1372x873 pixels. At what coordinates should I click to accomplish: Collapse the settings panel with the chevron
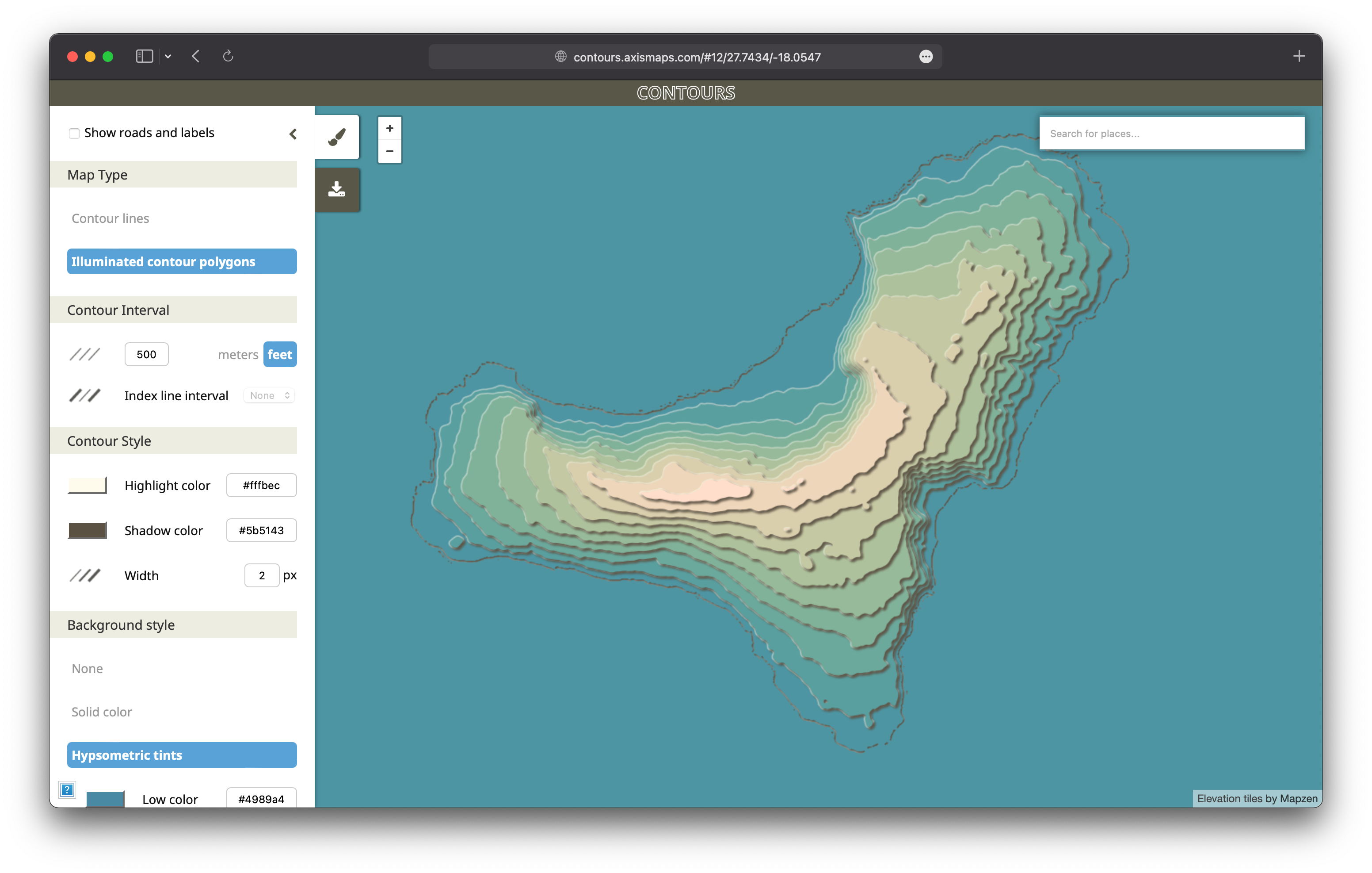tap(293, 134)
